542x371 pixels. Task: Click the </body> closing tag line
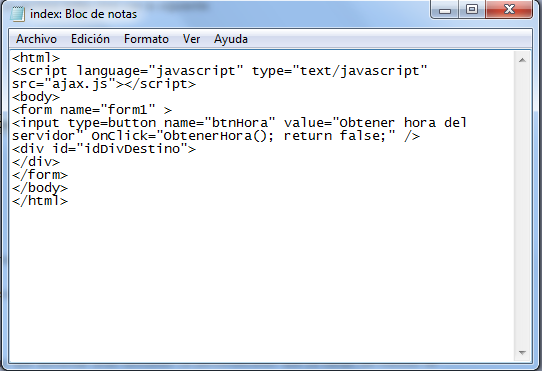tap(40, 188)
